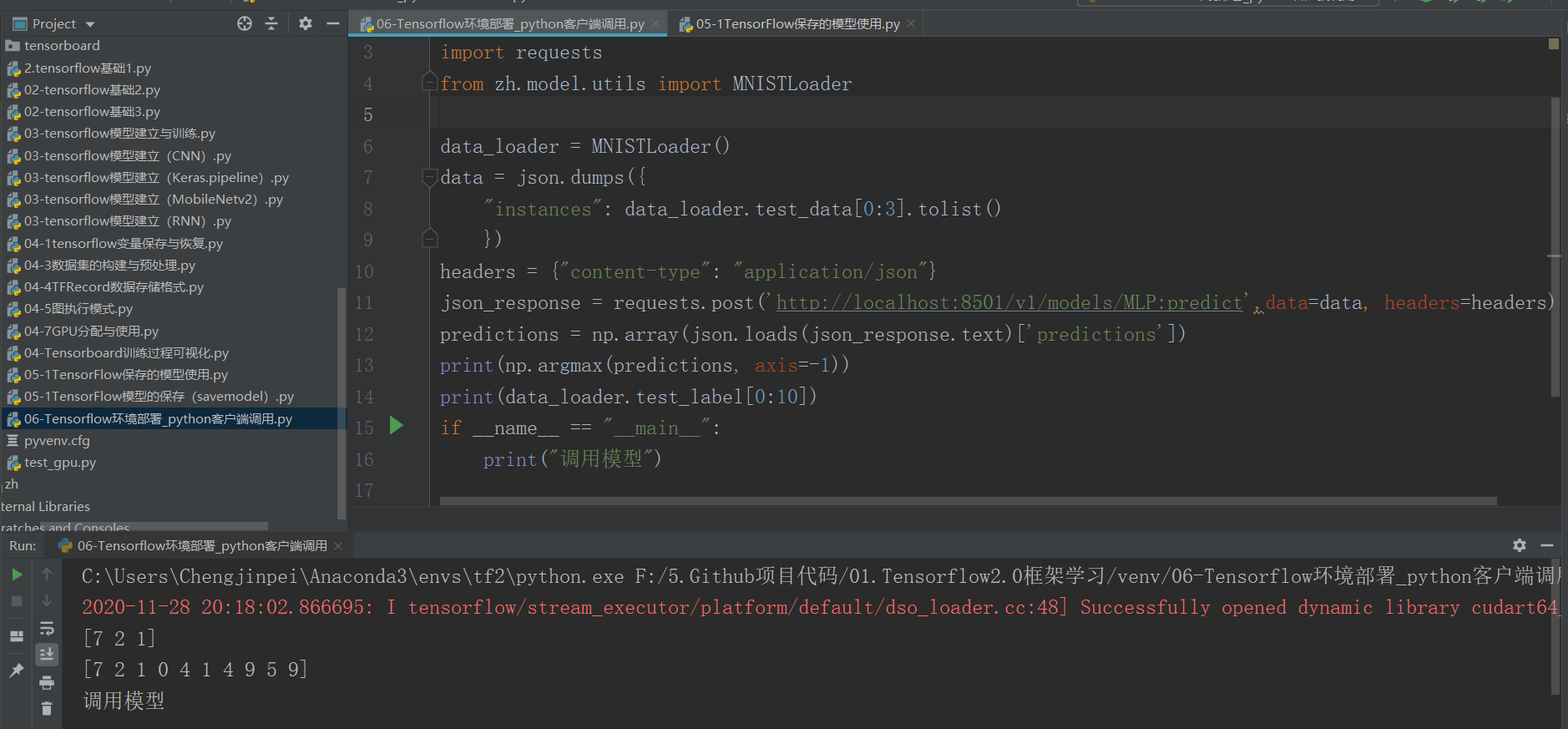The width and height of the screenshot is (1568, 729).
Task: Click the editor horizontal scrollbar
Action: (x=968, y=501)
